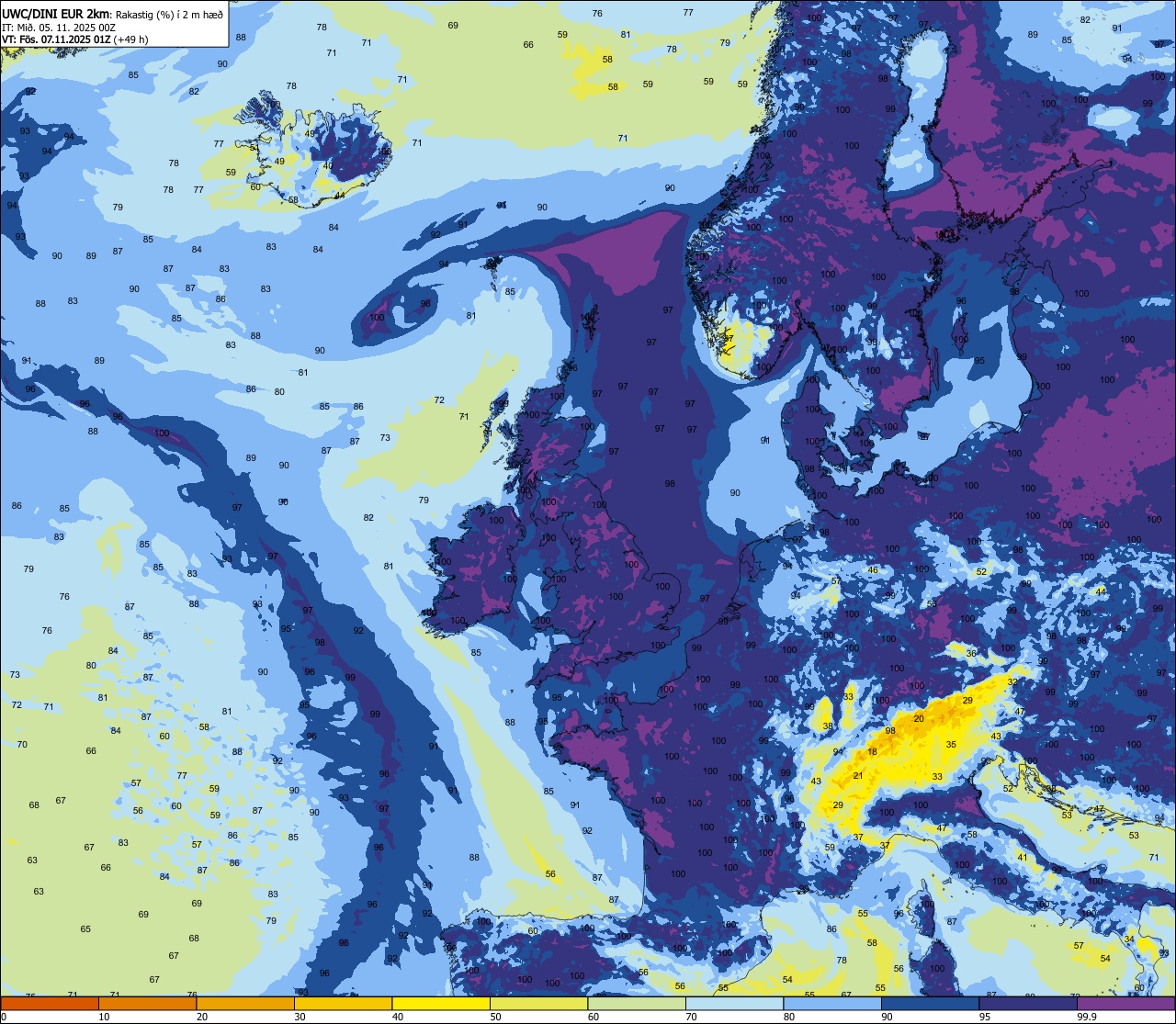Click the 80–90% light blue legend swatch
Screen dimensions: 1176x1024
[832, 1004]
